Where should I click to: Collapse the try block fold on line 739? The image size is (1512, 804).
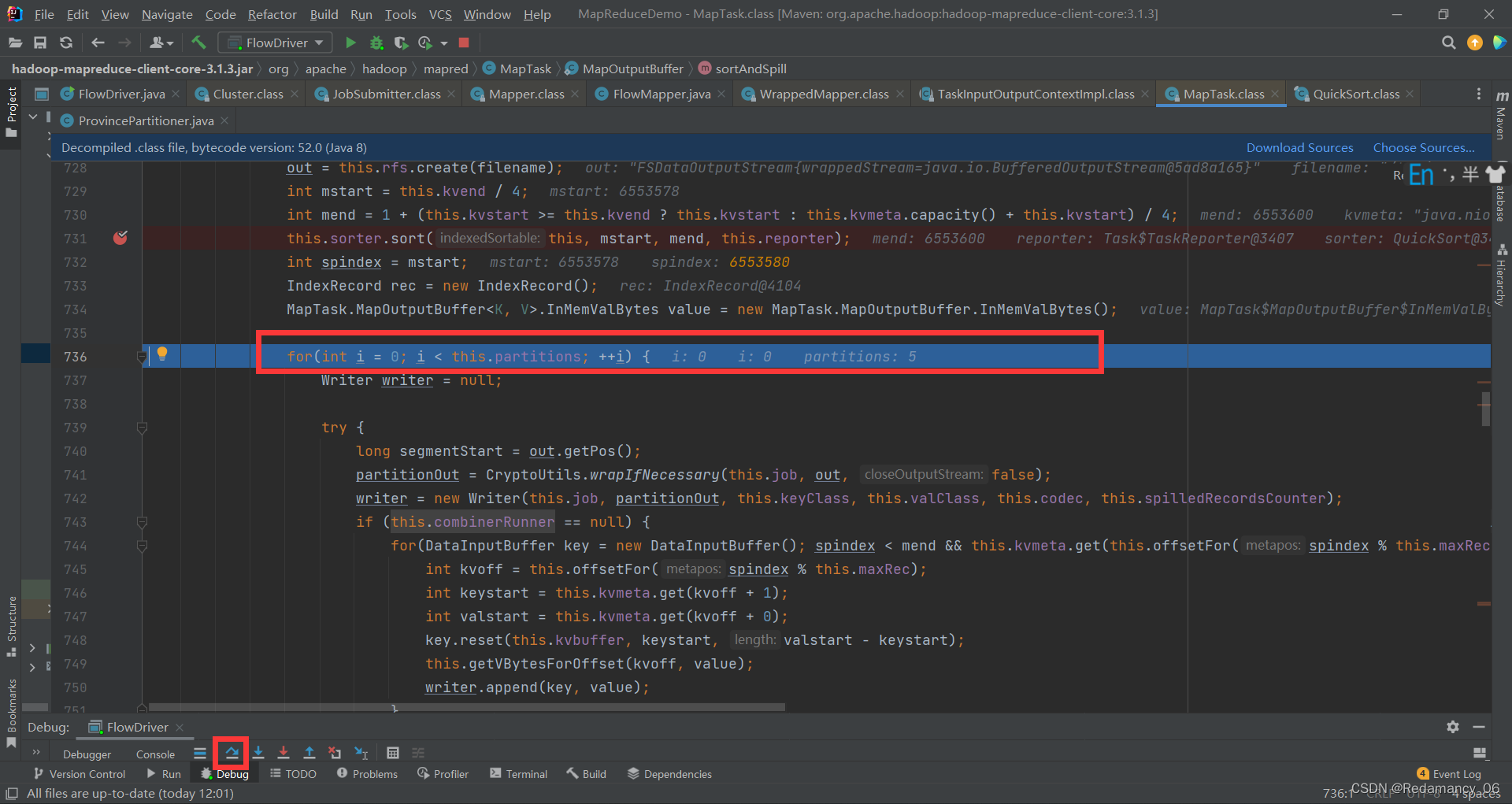(x=142, y=428)
